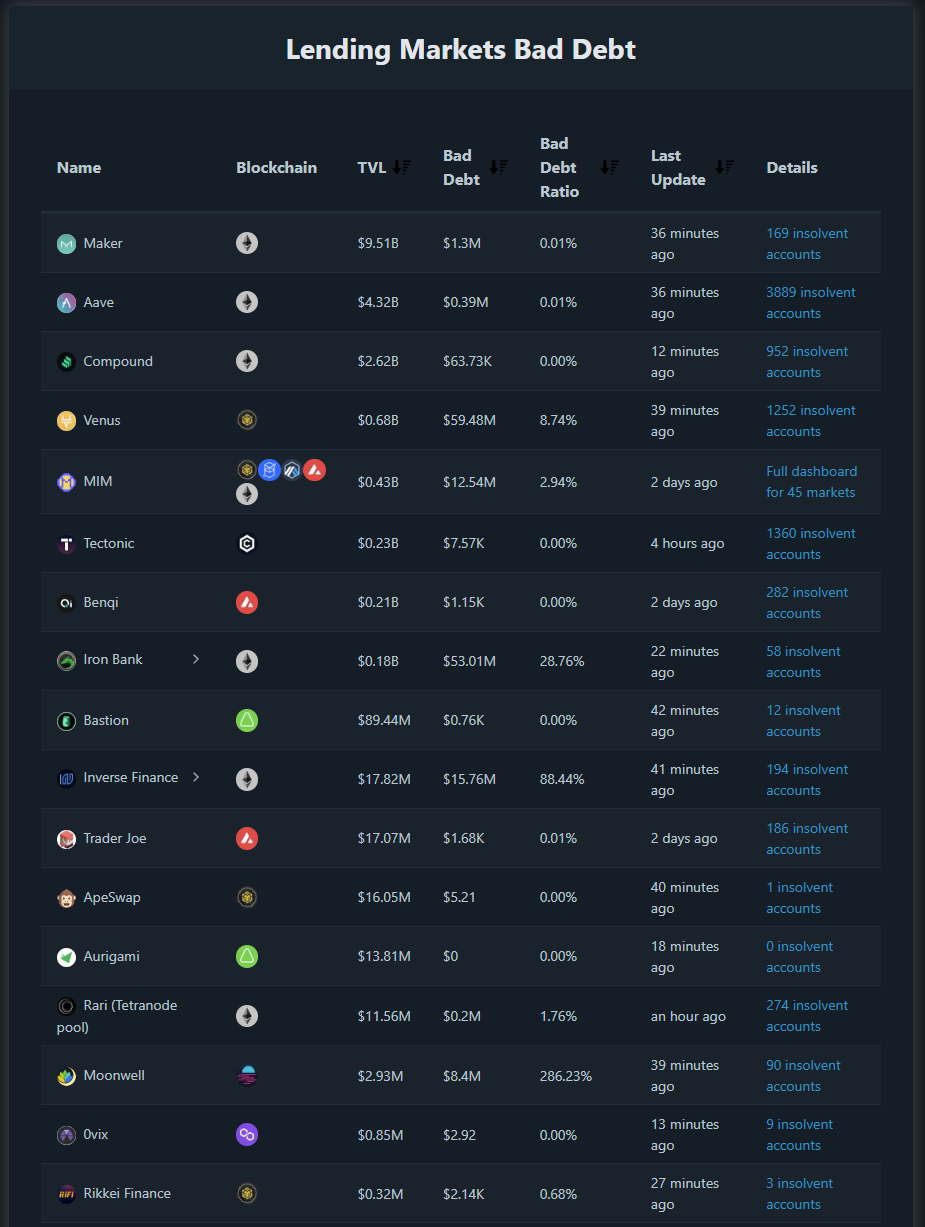Viewport: 925px width, 1227px height.
Task: Open Full dashboard for 45 markets link
Action: [811, 482]
